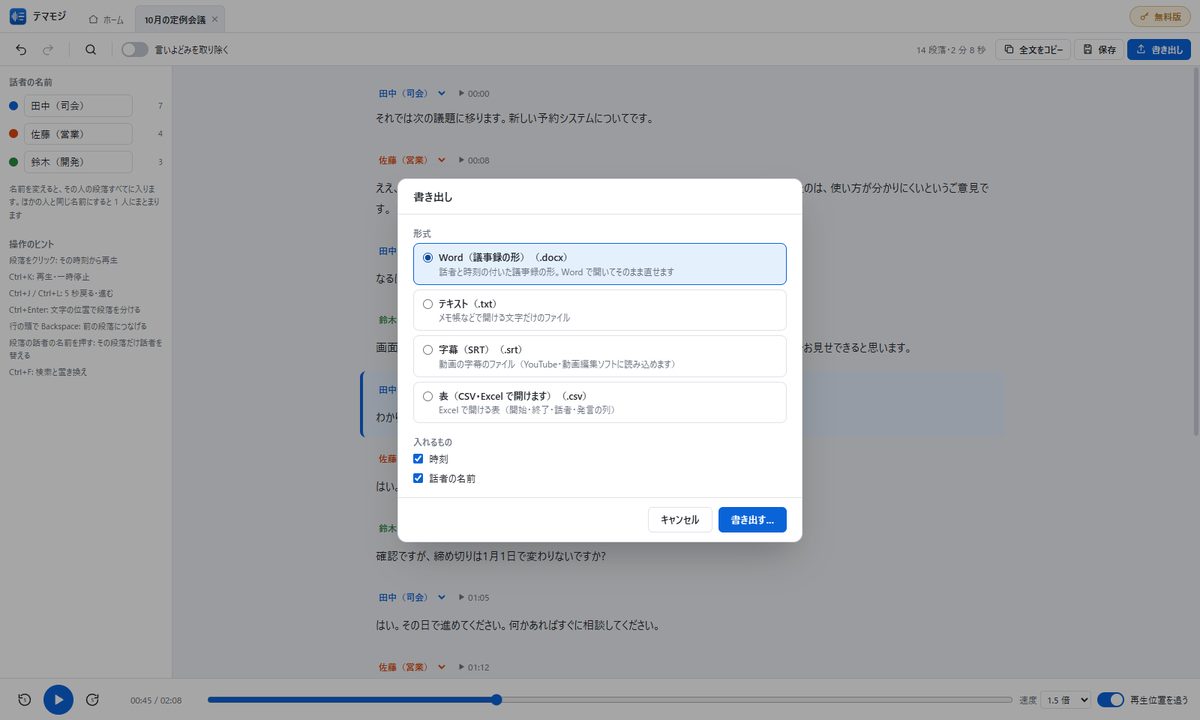This screenshot has height=720, width=1200.
Task: Edit speaker name 田中（司会）field
Action: (x=79, y=105)
